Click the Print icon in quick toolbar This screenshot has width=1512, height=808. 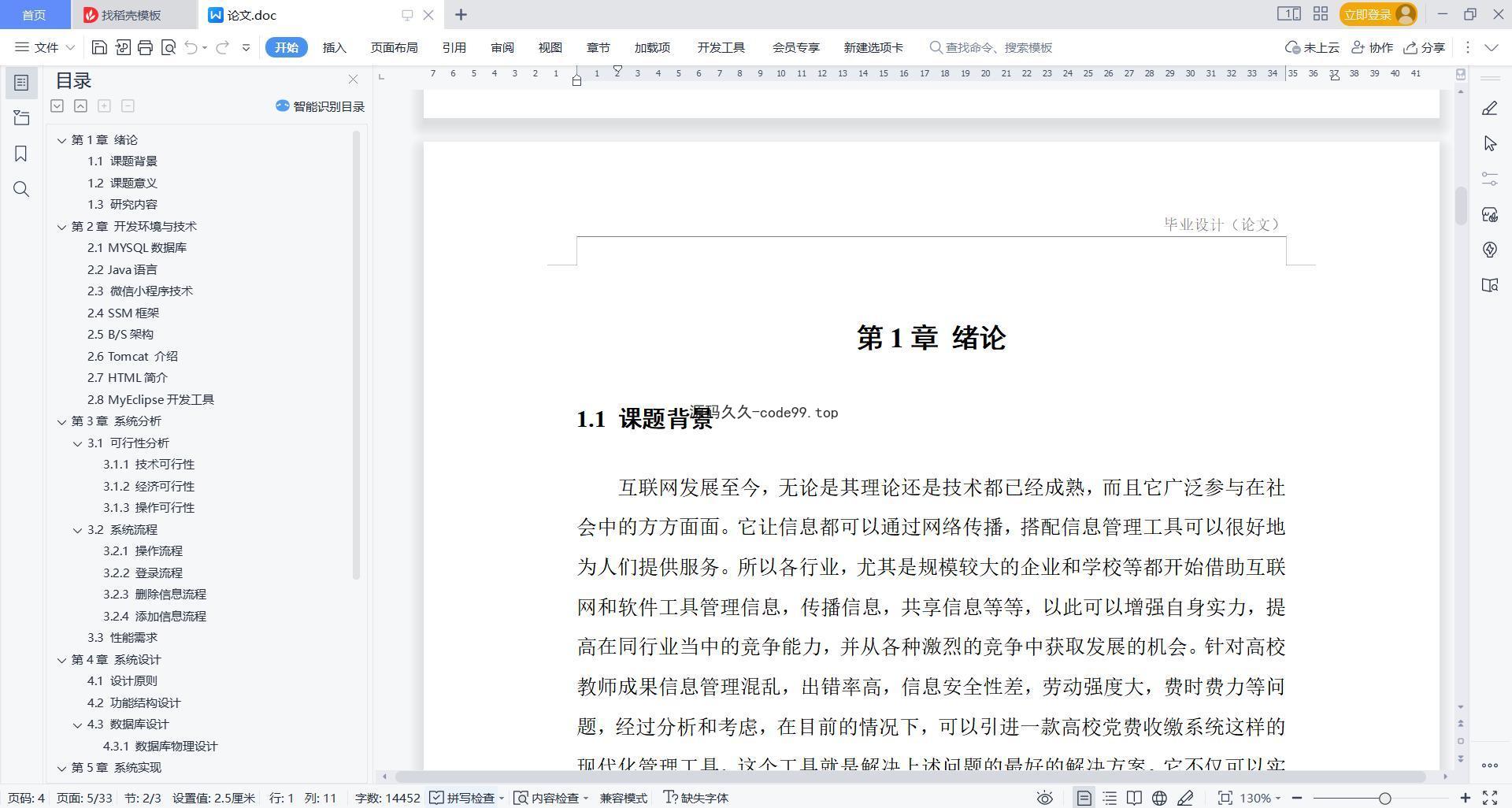[x=145, y=47]
